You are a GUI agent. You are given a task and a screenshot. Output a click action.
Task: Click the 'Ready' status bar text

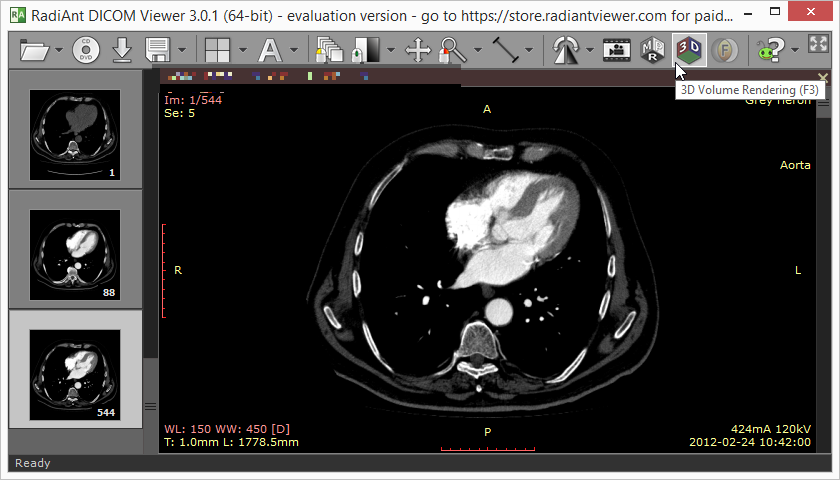pos(33,463)
